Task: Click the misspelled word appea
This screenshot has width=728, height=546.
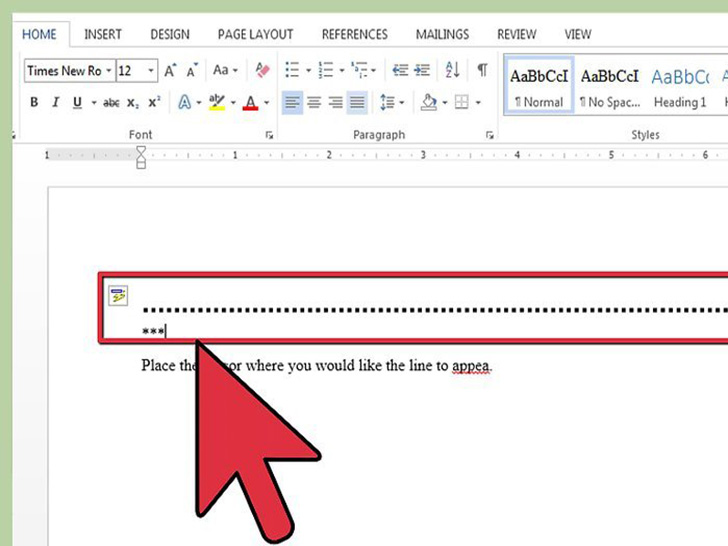Action: [x=470, y=366]
